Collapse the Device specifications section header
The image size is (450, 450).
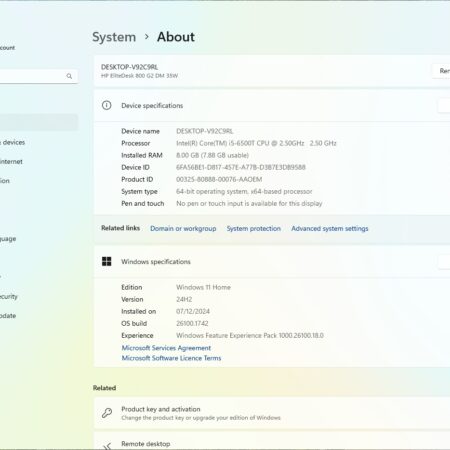coord(272,105)
